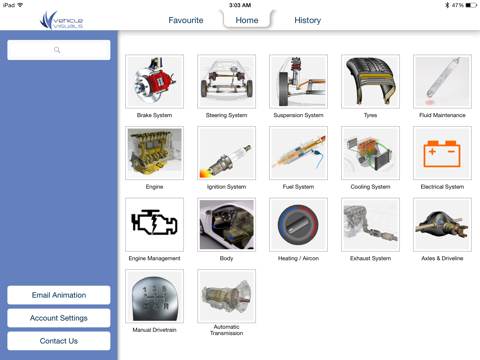480x360 pixels.
Task: Open the Manual Drivetrain gear knob icon
Action: tap(154, 296)
